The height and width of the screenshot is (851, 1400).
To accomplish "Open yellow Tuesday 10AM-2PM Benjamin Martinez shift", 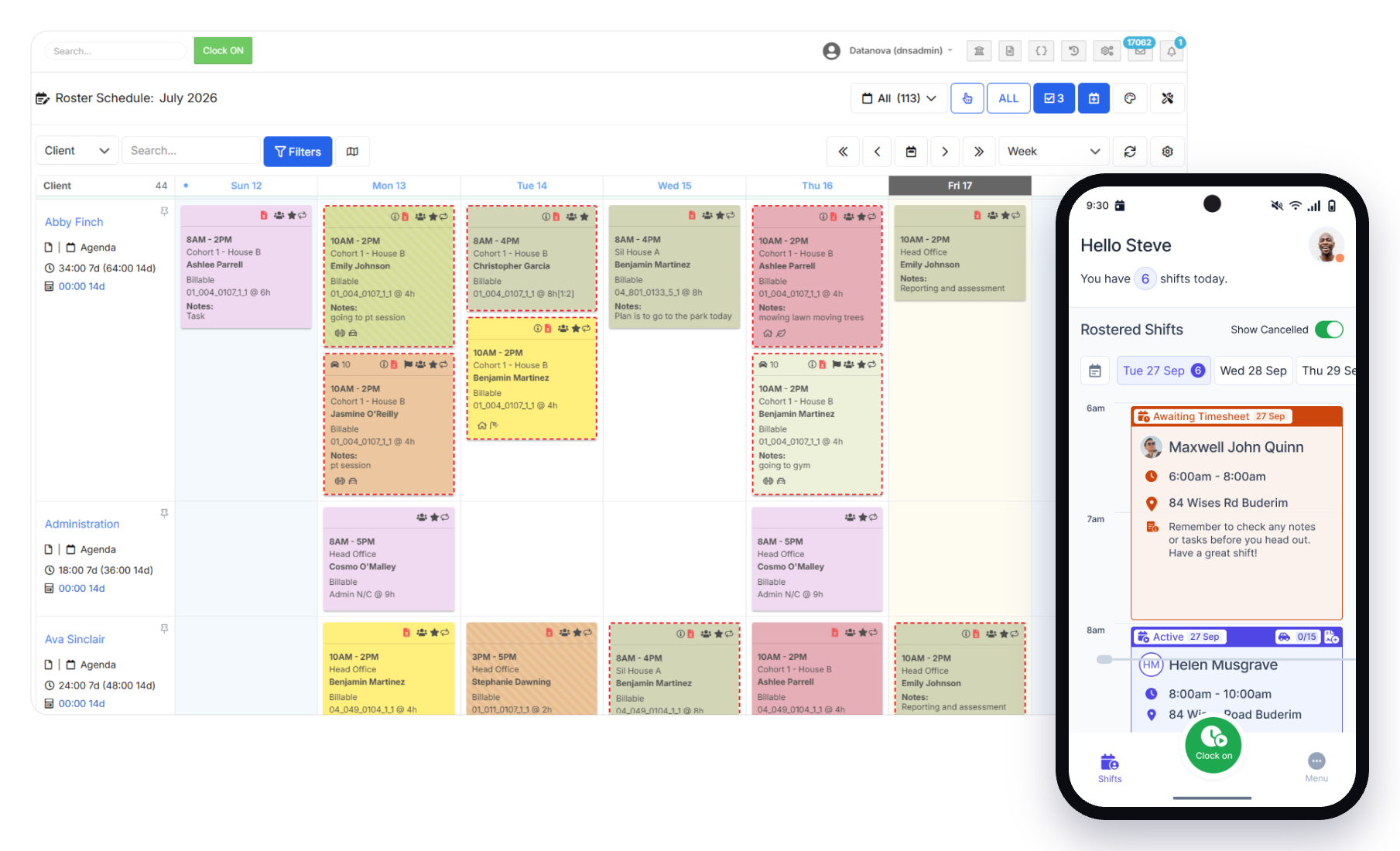I will 532,378.
